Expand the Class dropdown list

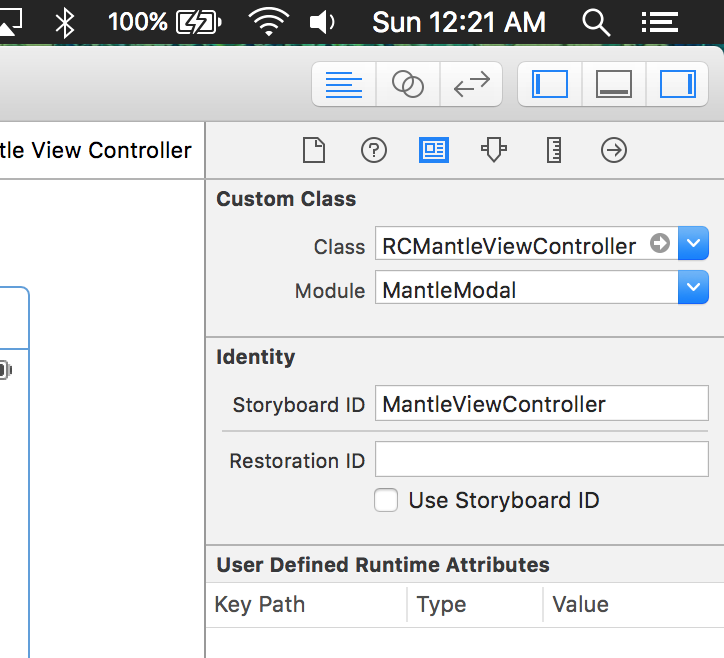click(x=693, y=244)
